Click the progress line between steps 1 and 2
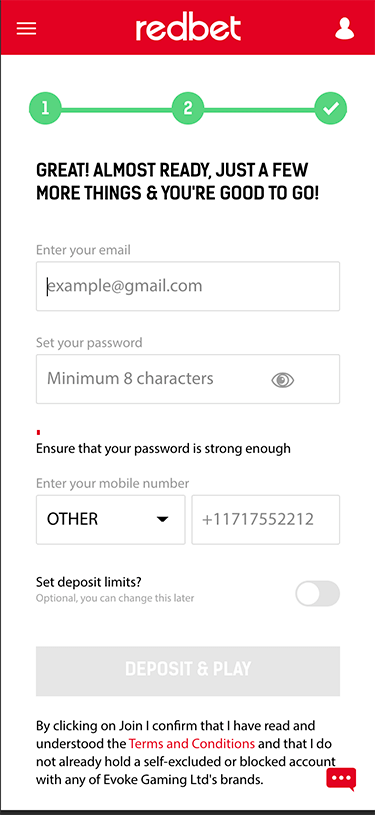This screenshot has height=815, width=375. 117,109
